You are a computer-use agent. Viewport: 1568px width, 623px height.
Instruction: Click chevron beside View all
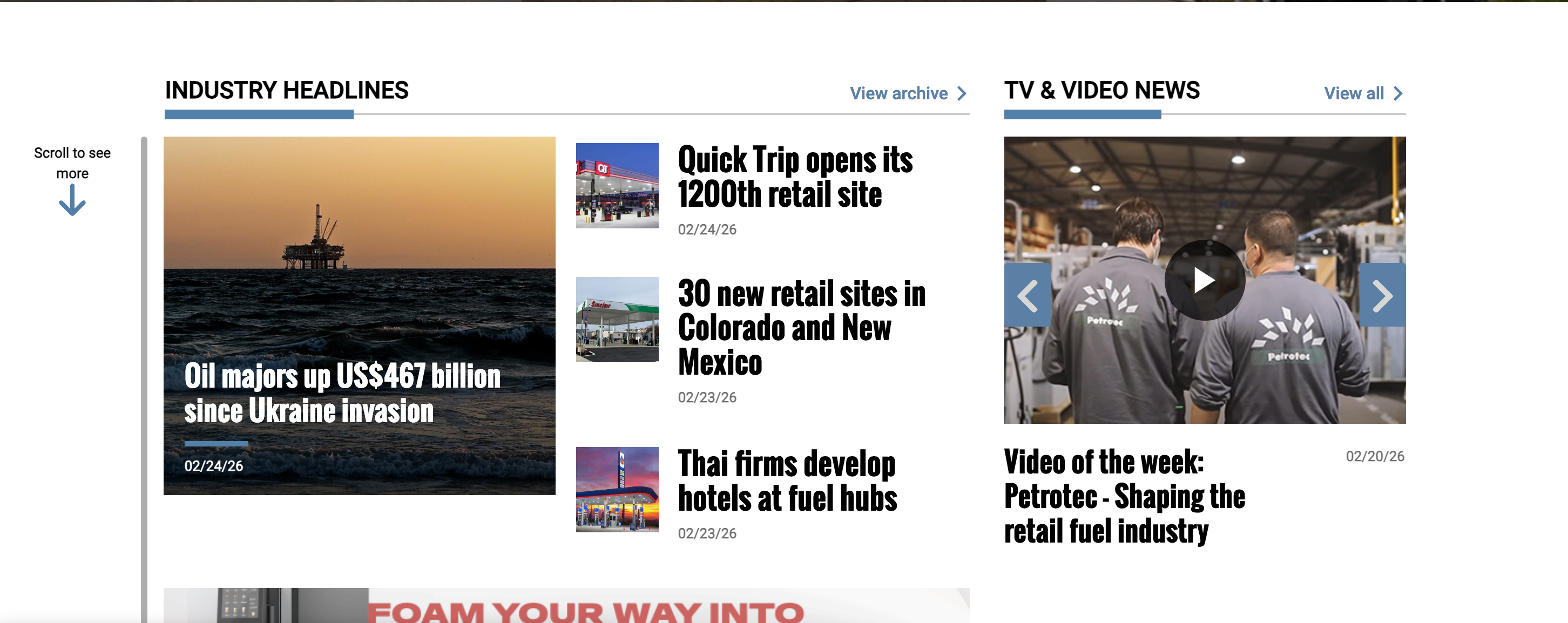tap(1398, 94)
